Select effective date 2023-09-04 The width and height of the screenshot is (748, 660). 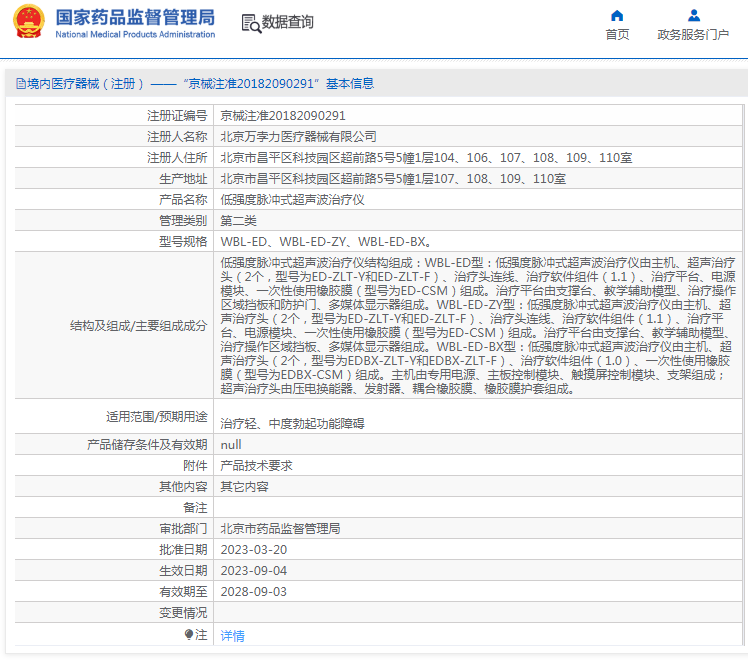pos(254,571)
